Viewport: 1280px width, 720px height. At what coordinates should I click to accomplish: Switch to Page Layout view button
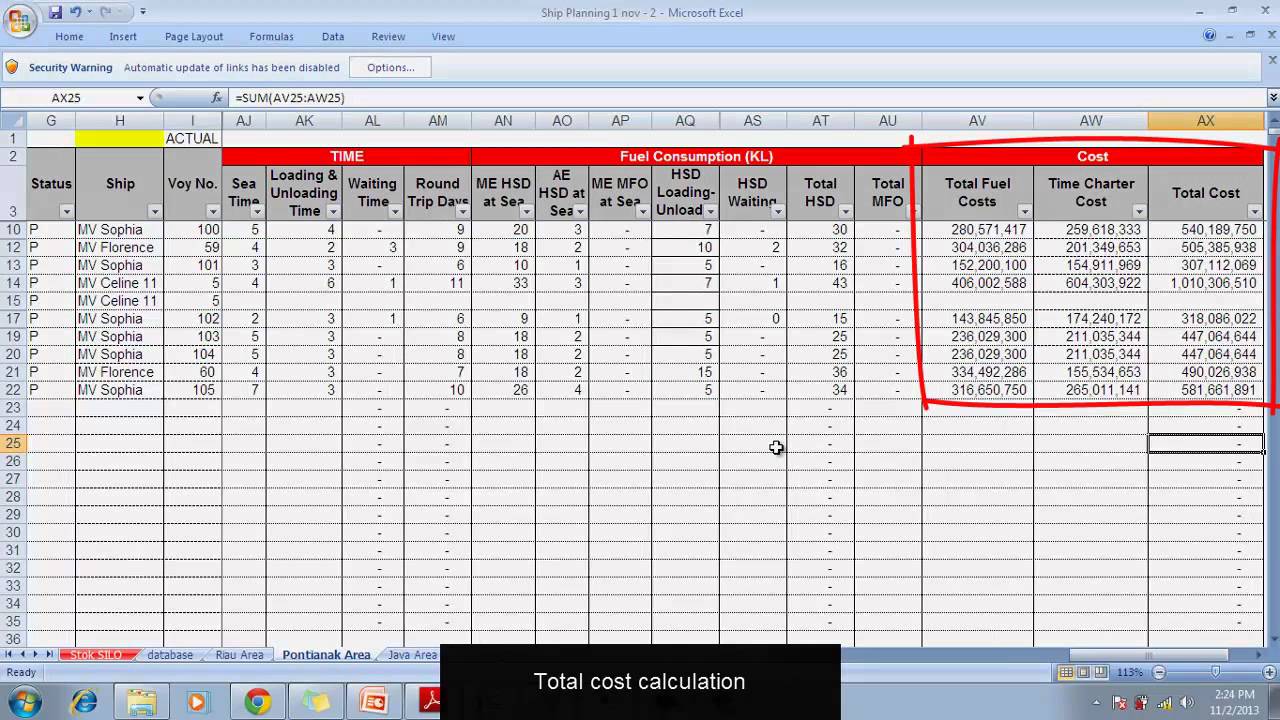tap(1084, 672)
